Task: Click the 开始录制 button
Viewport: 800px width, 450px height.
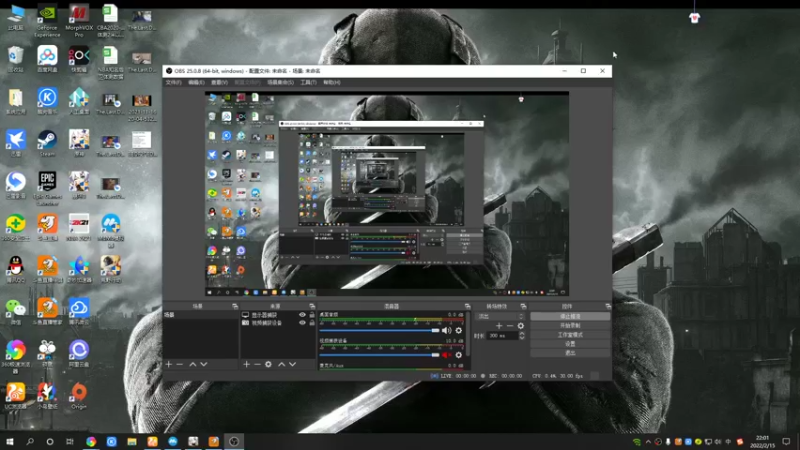Action: [x=570, y=326]
